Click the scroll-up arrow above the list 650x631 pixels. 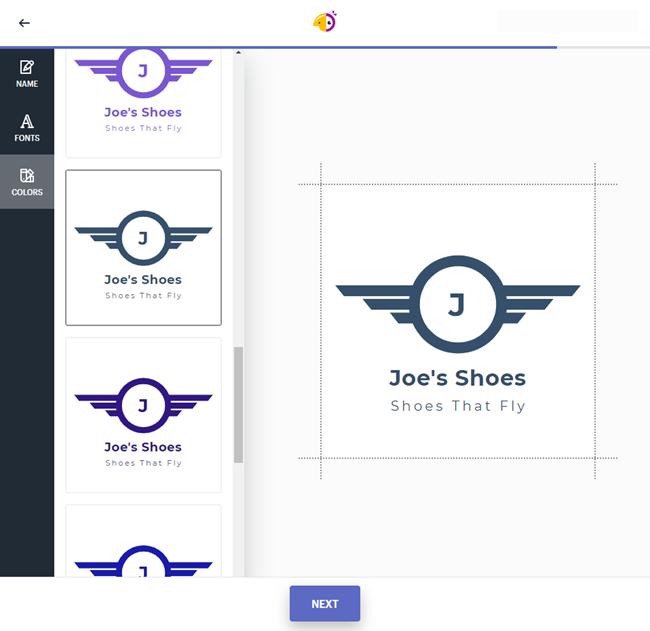(x=238, y=52)
